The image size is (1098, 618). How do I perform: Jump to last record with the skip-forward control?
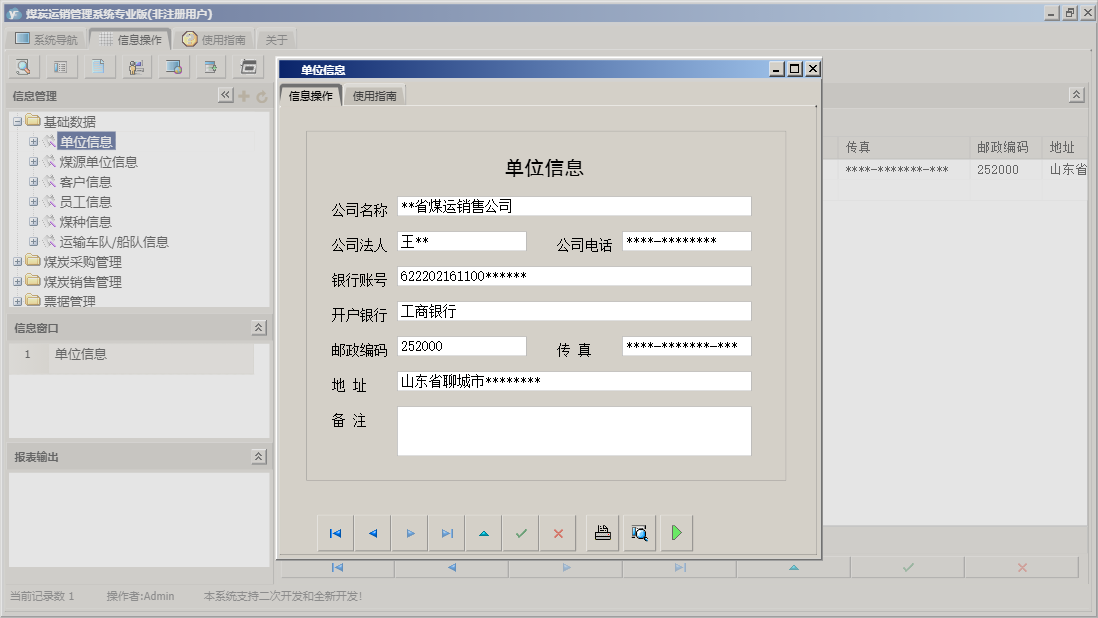click(x=446, y=533)
